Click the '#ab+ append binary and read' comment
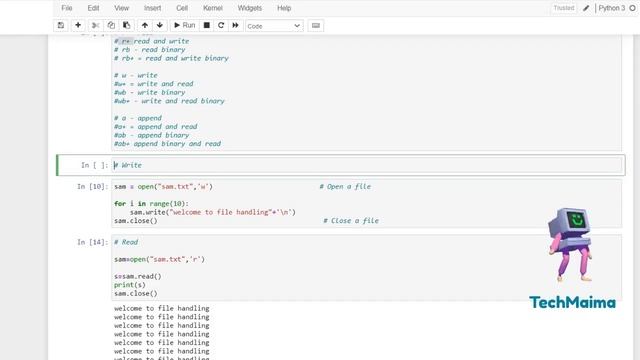The image size is (640, 360). [167, 144]
